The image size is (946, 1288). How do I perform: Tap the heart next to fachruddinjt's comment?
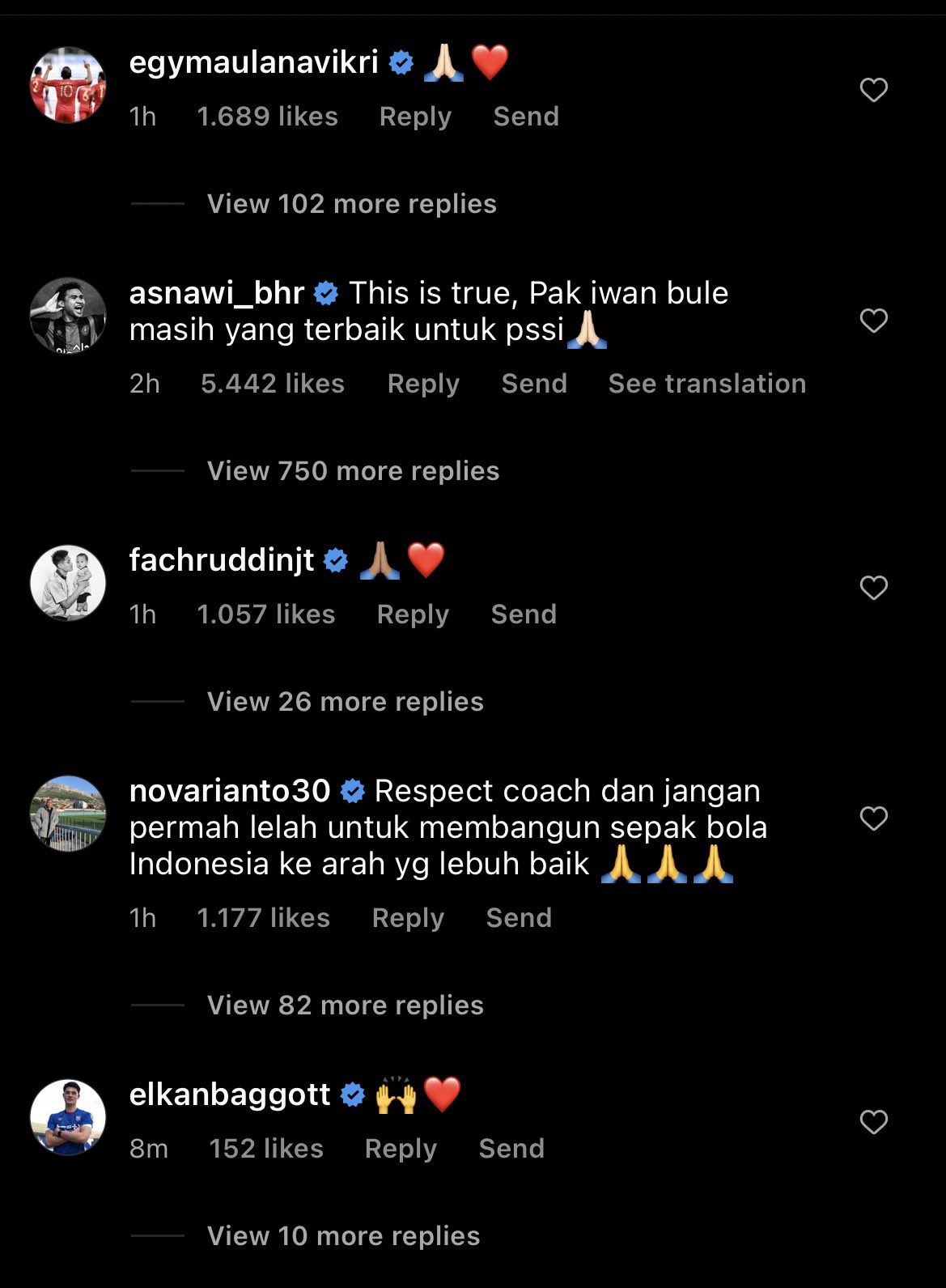[873, 588]
